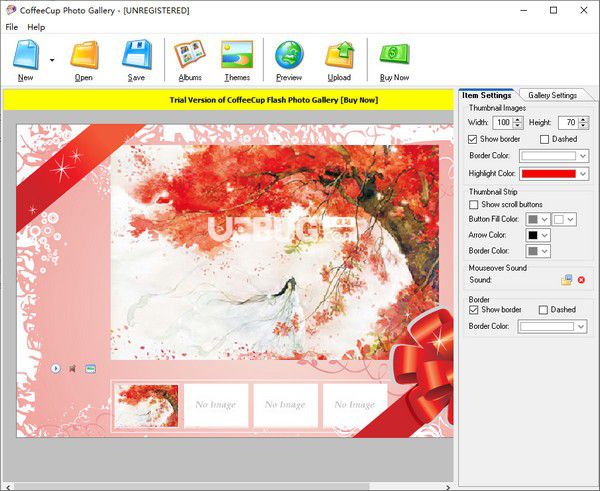Open the File menu
600x491 pixels.
tap(11, 27)
